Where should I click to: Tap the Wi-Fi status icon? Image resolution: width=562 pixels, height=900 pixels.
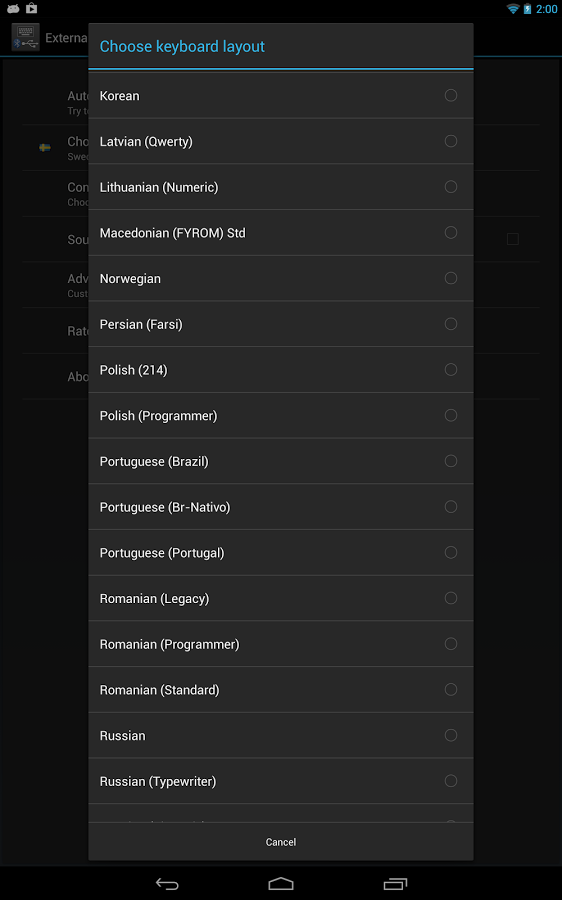513,9
